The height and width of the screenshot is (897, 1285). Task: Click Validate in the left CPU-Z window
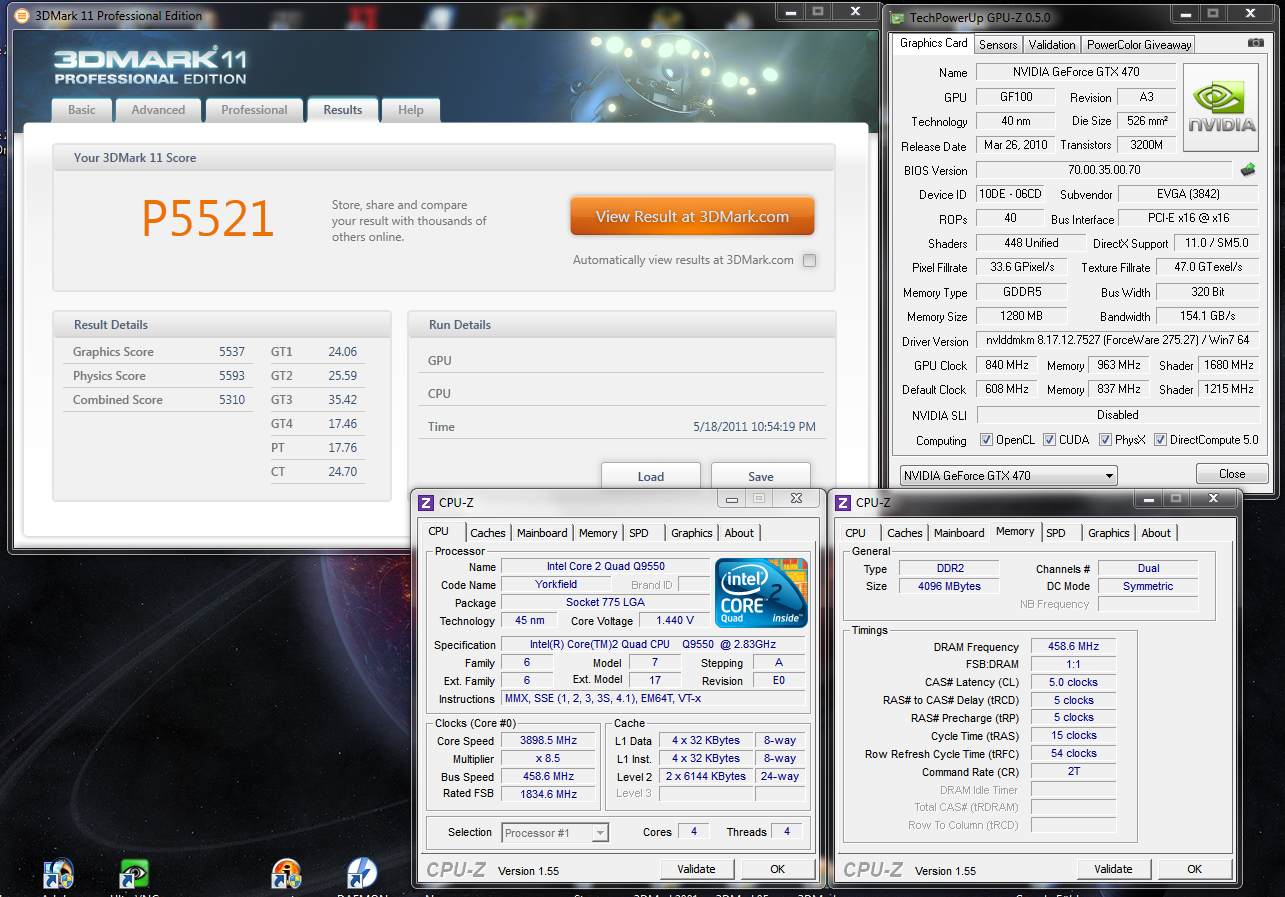696,869
